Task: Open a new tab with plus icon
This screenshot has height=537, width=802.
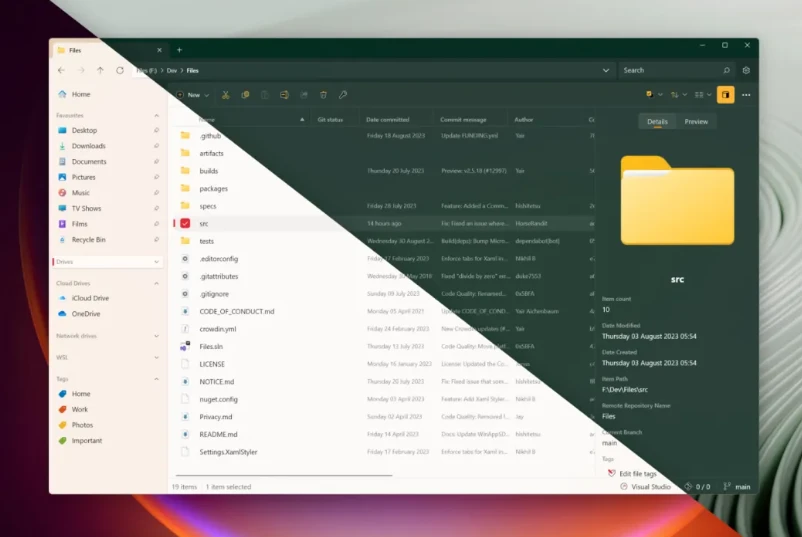Action: click(x=179, y=50)
